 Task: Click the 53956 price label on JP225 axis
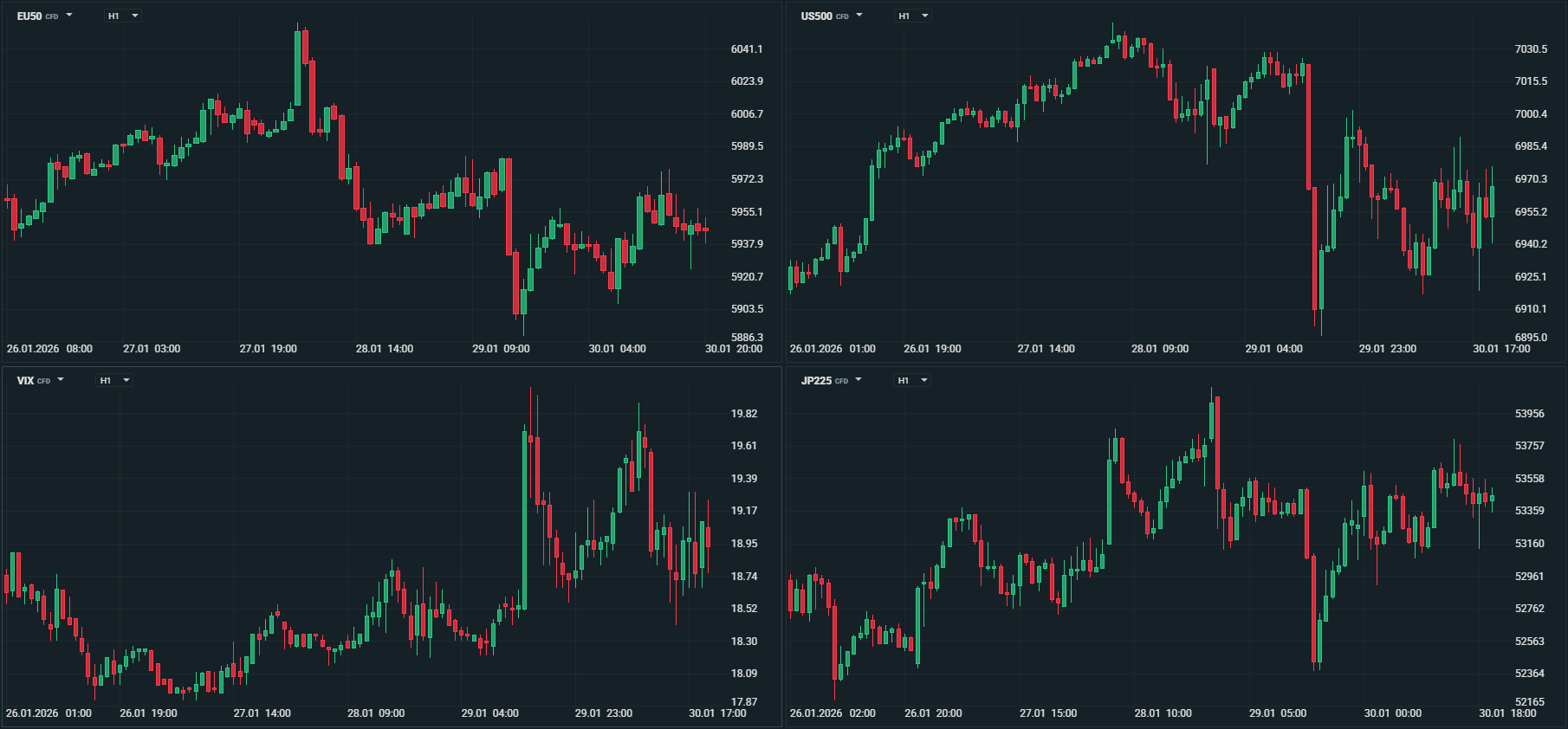click(x=1529, y=414)
